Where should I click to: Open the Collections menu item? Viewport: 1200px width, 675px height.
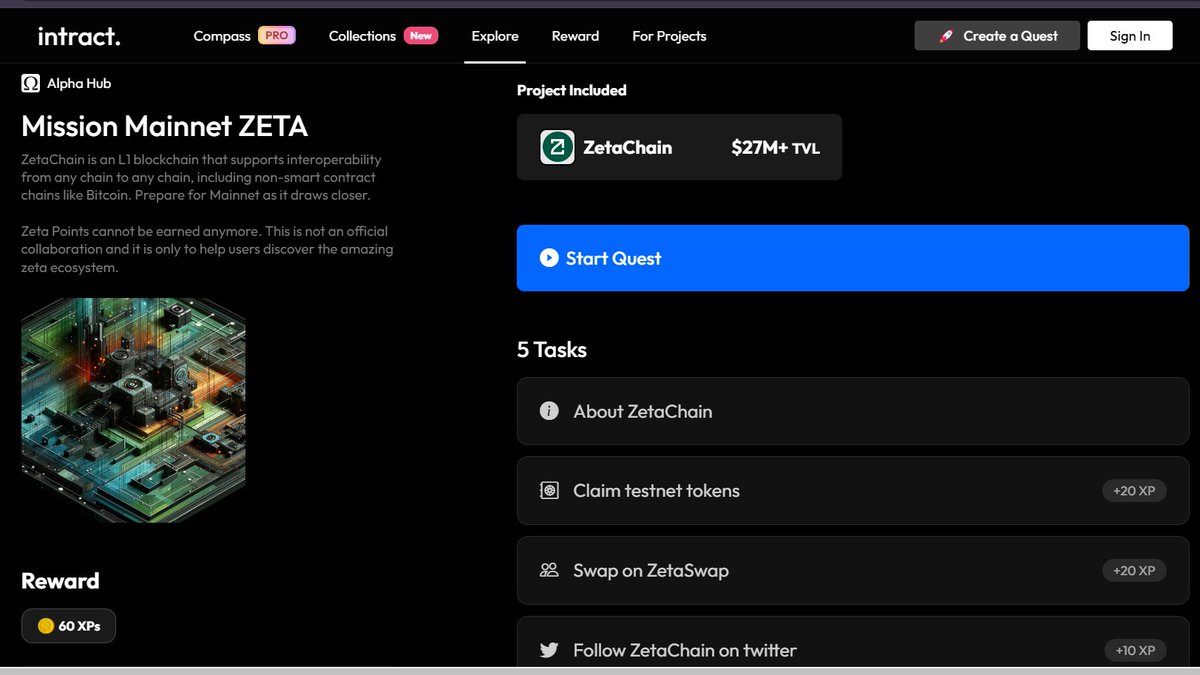362,36
